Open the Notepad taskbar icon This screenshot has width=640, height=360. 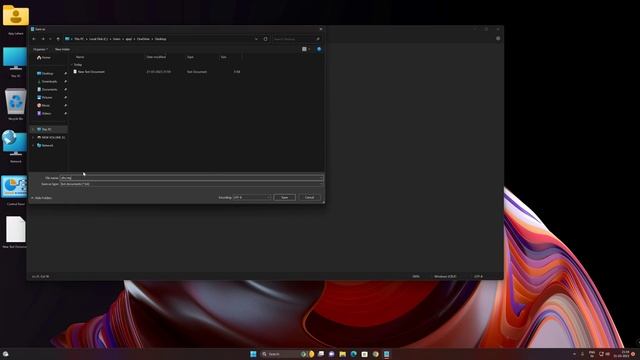(387, 354)
